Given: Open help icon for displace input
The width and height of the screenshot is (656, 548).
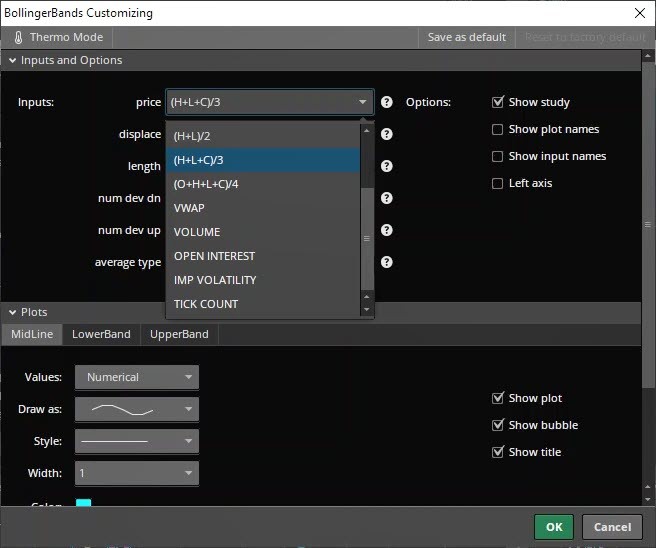Looking at the screenshot, I should point(387,134).
